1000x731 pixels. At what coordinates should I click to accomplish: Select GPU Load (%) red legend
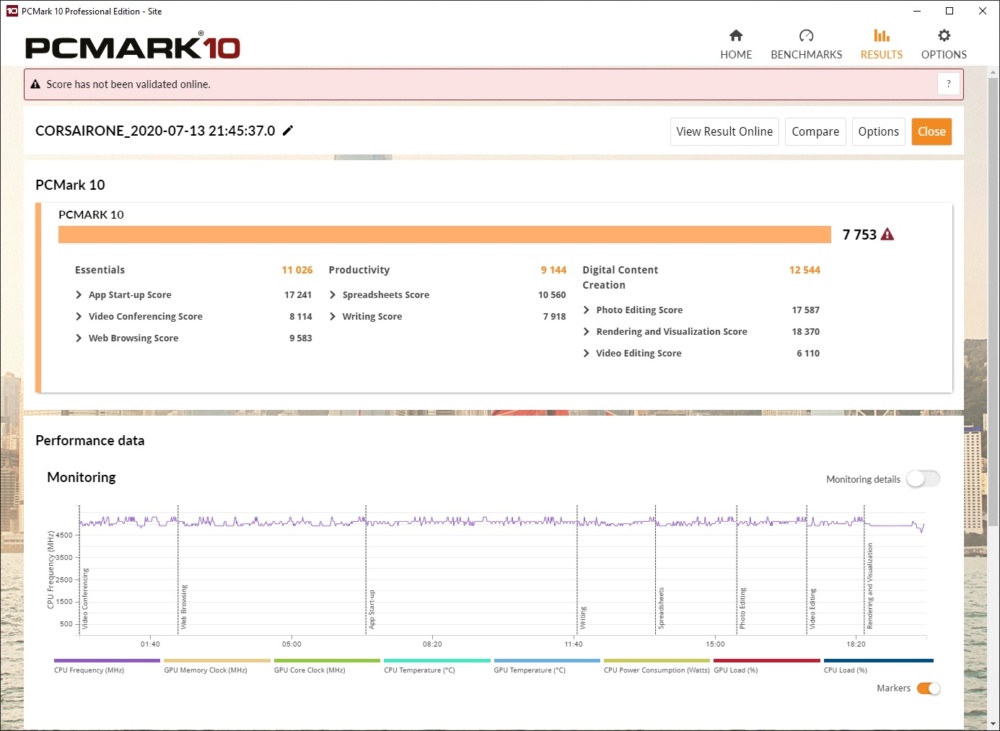tap(767, 666)
